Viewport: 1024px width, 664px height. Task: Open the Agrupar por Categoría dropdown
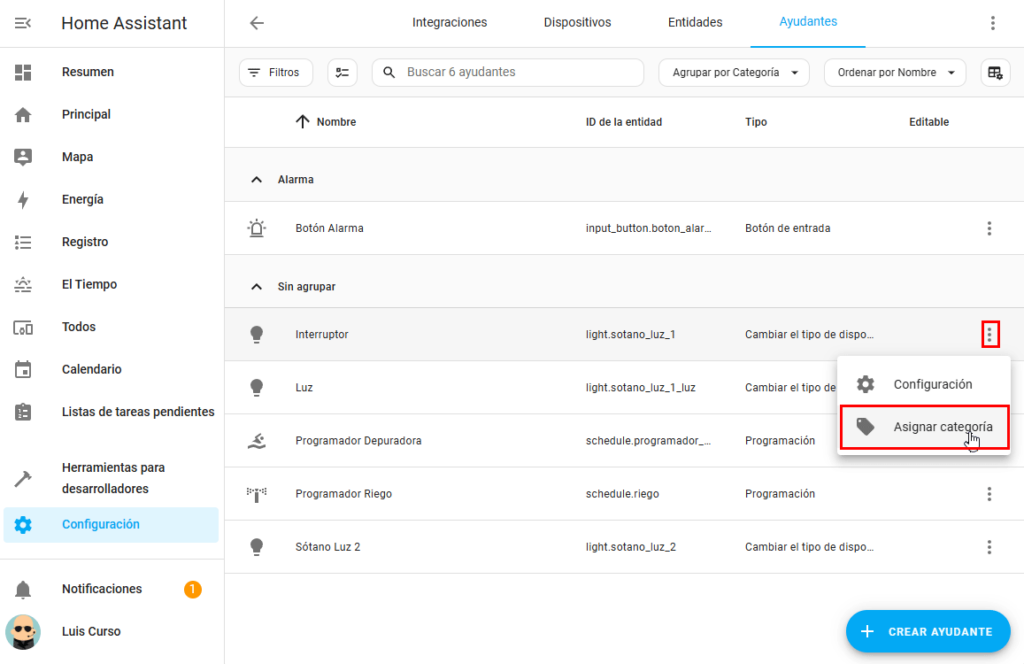pos(733,72)
